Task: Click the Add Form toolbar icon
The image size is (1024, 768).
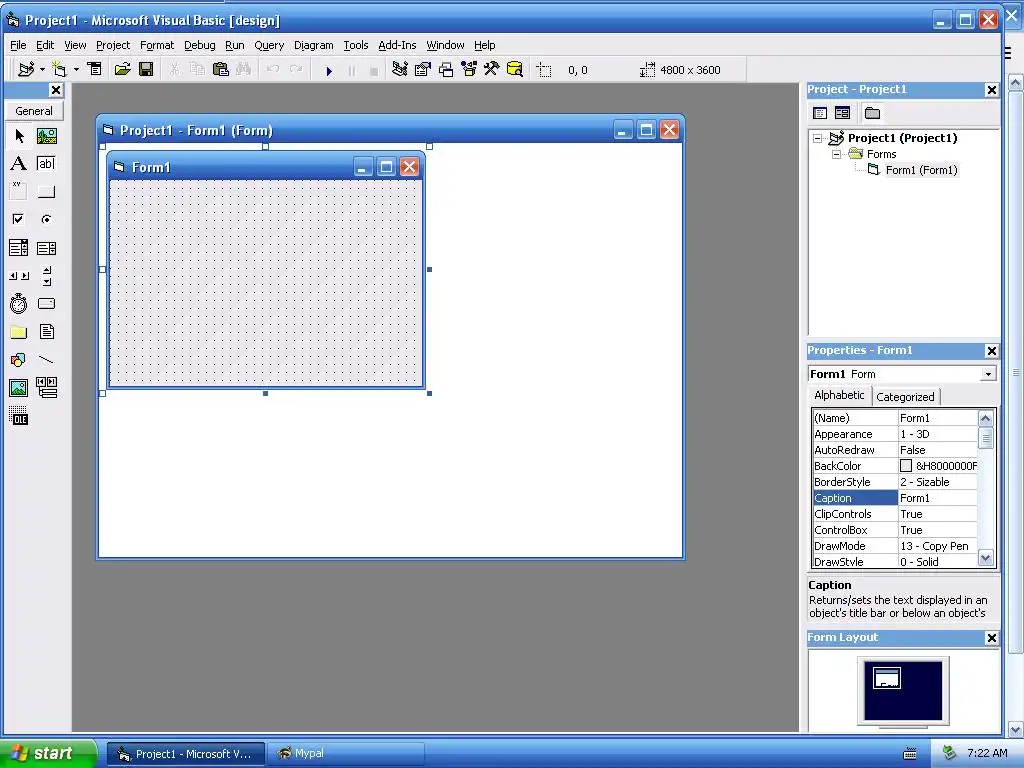Action: click(59, 69)
